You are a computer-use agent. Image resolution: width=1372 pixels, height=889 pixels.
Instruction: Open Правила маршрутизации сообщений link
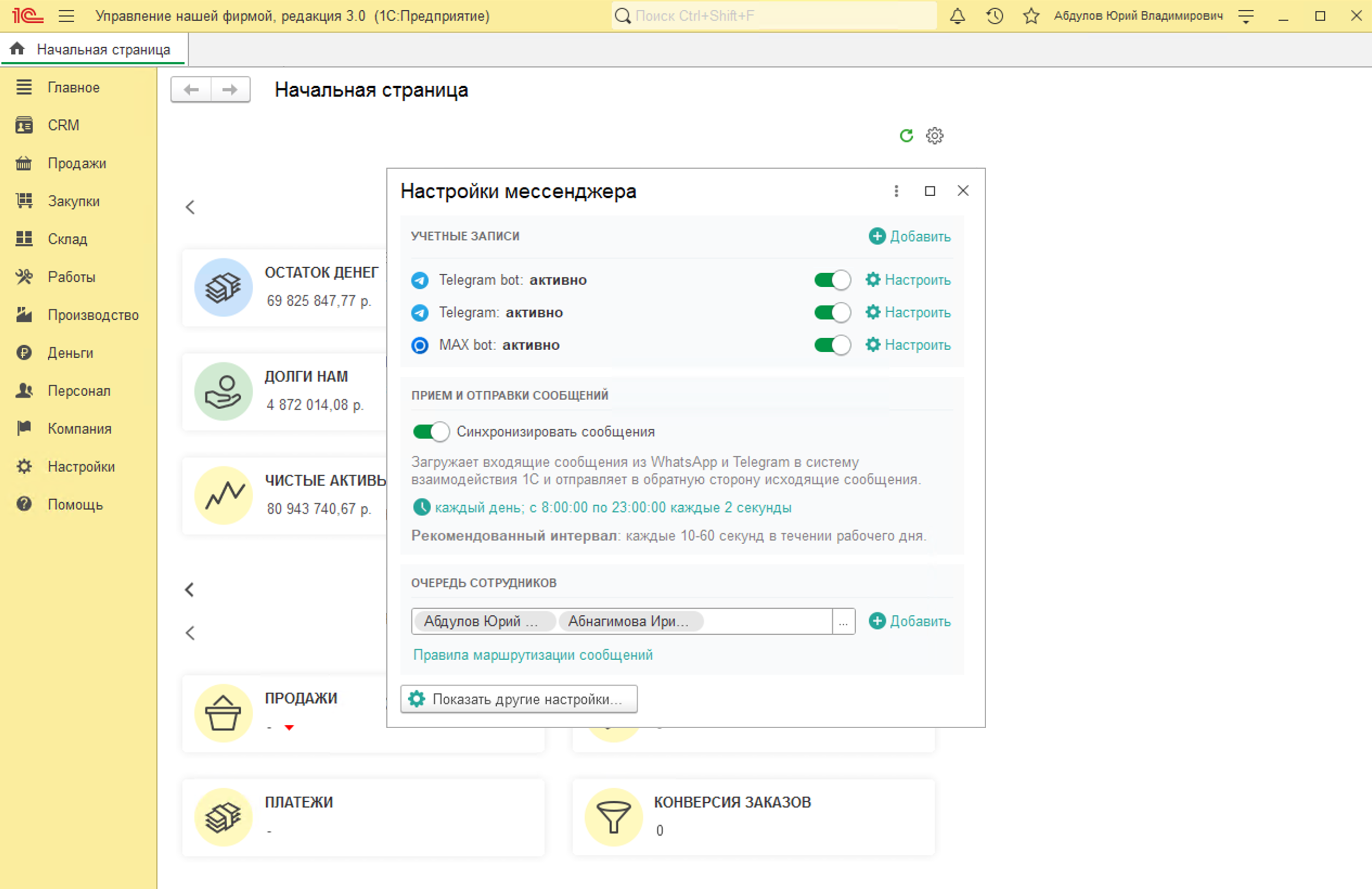click(x=532, y=654)
